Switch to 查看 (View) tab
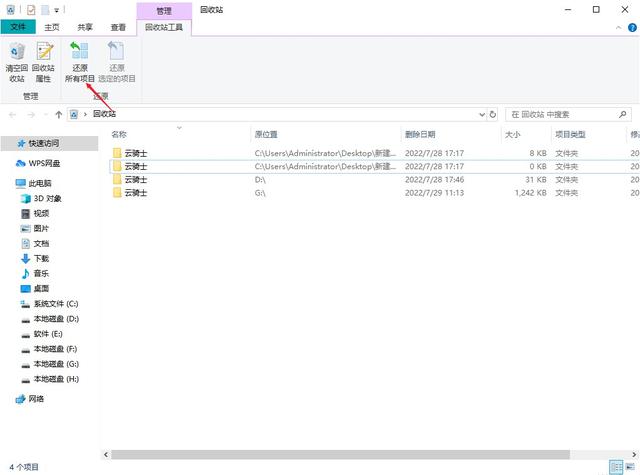The width and height of the screenshot is (640, 475). click(x=118, y=27)
